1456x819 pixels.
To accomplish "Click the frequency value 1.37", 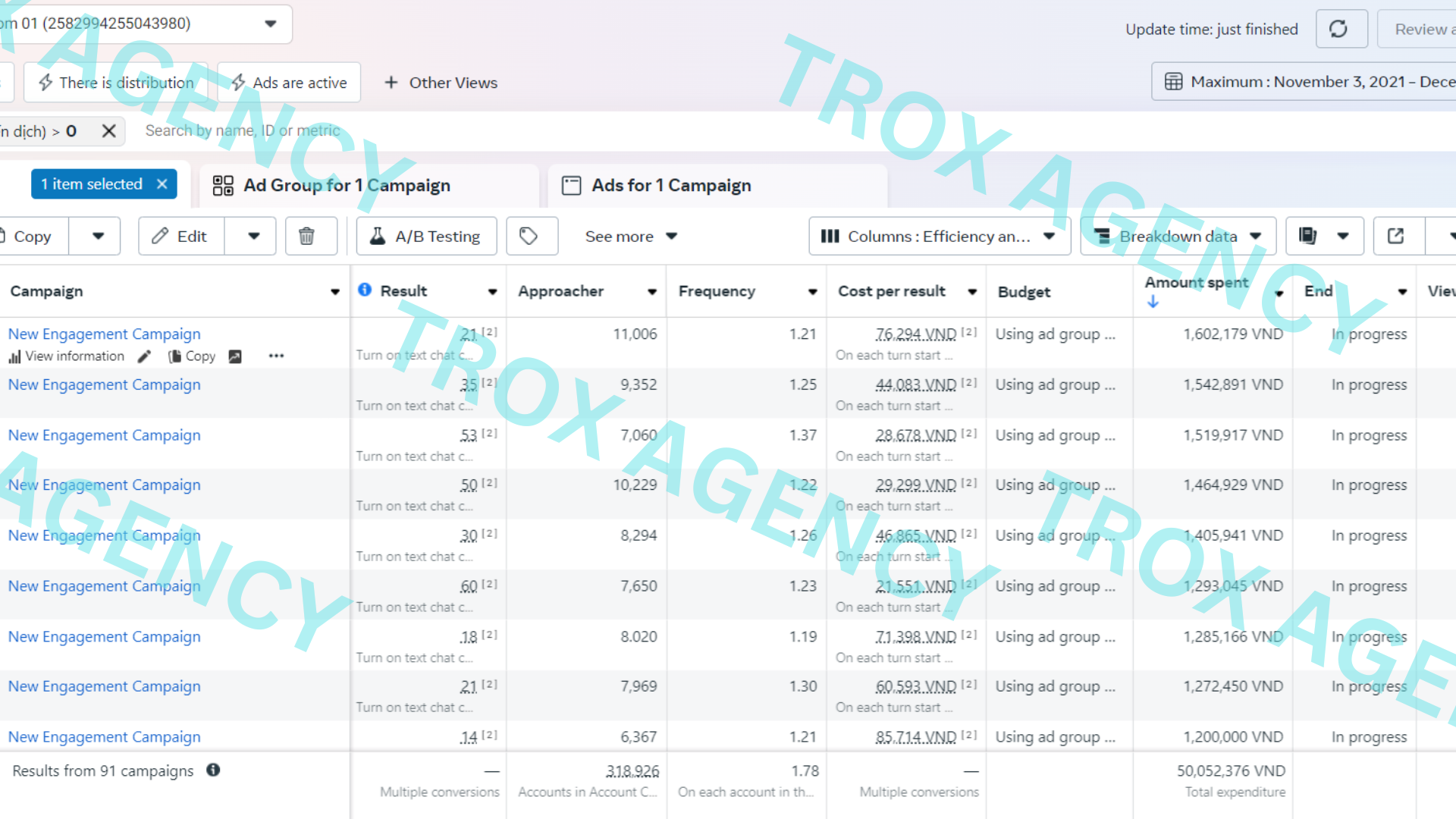I will tap(802, 435).
